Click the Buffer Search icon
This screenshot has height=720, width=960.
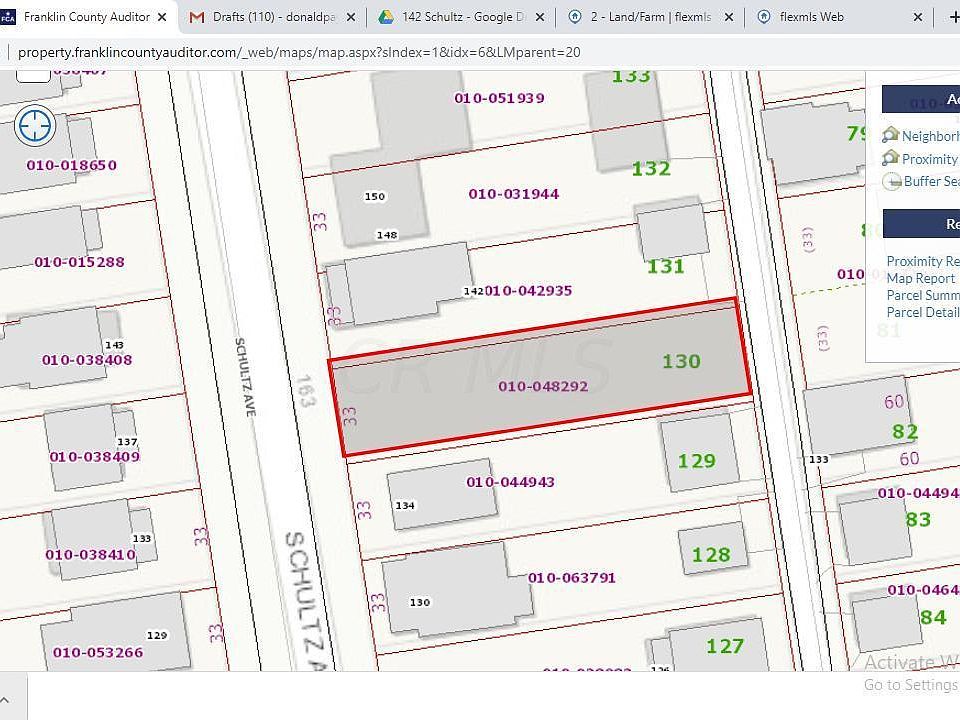891,182
